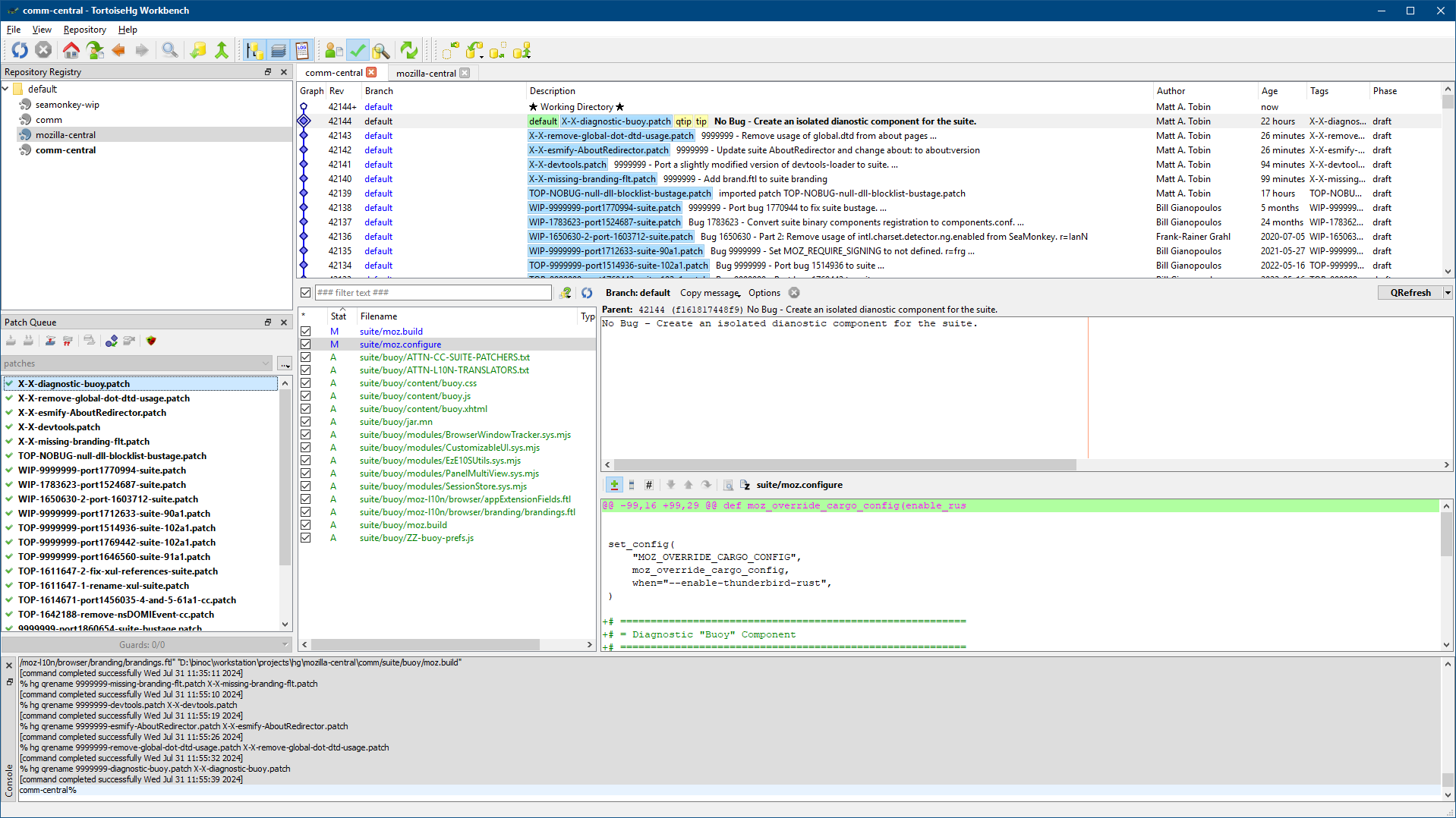The height and width of the screenshot is (818, 1456).
Task: Switch to the comm-central tab
Action: pos(334,73)
